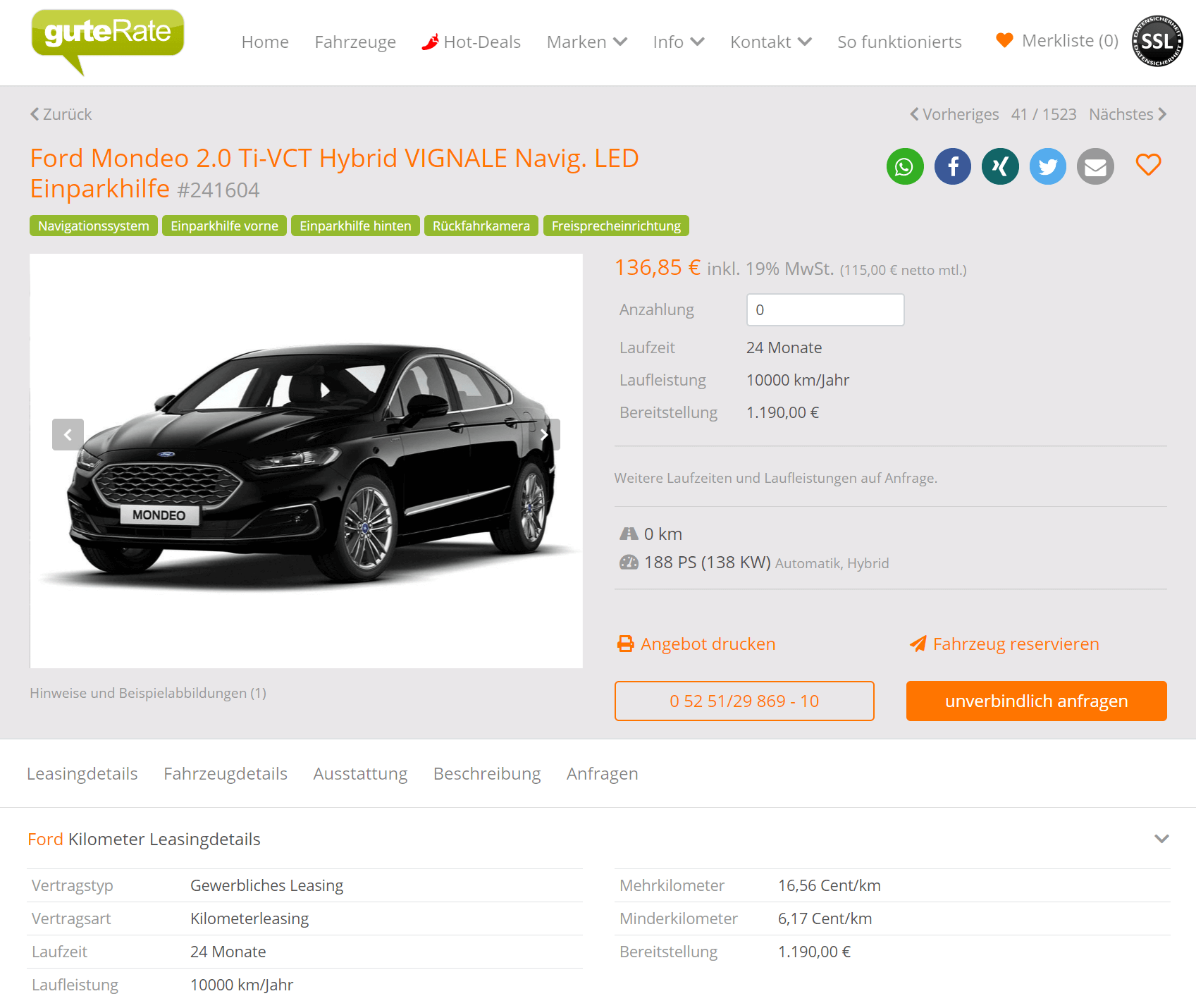Add vehicle to favorites heart outline

point(1148,166)
